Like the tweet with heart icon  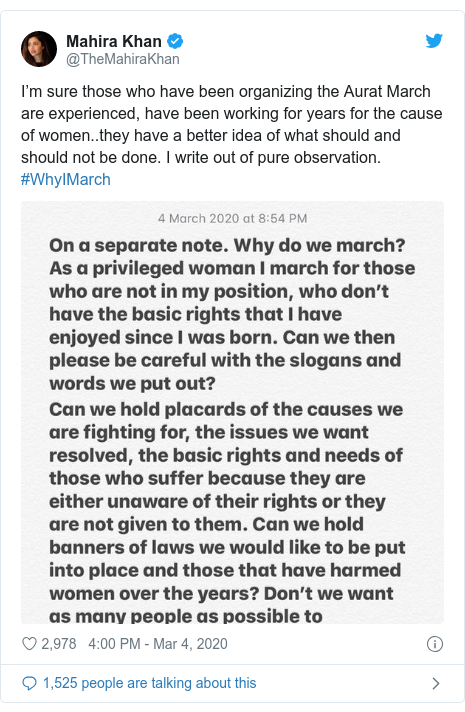30,643
